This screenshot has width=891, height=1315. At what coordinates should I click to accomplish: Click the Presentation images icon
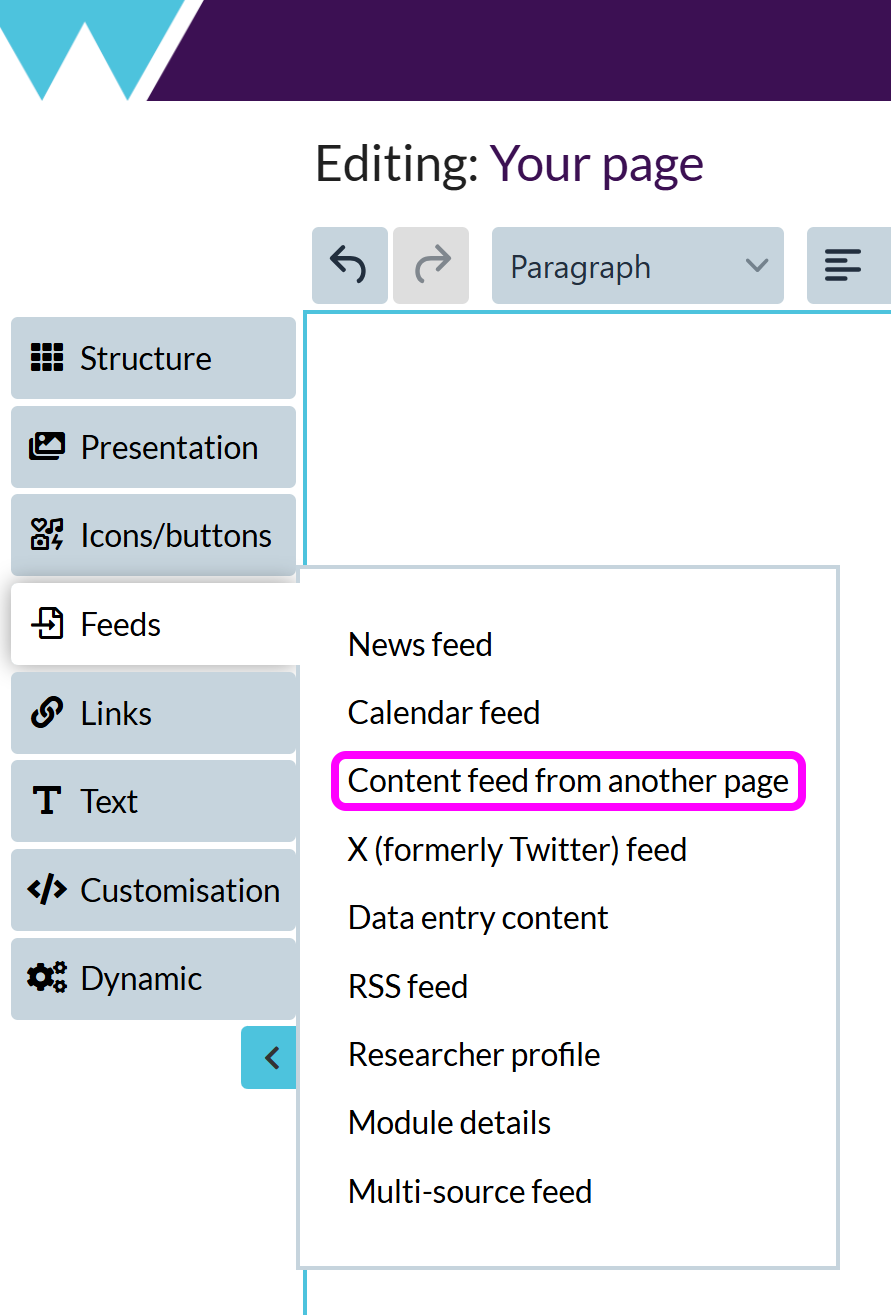[46, 446]
